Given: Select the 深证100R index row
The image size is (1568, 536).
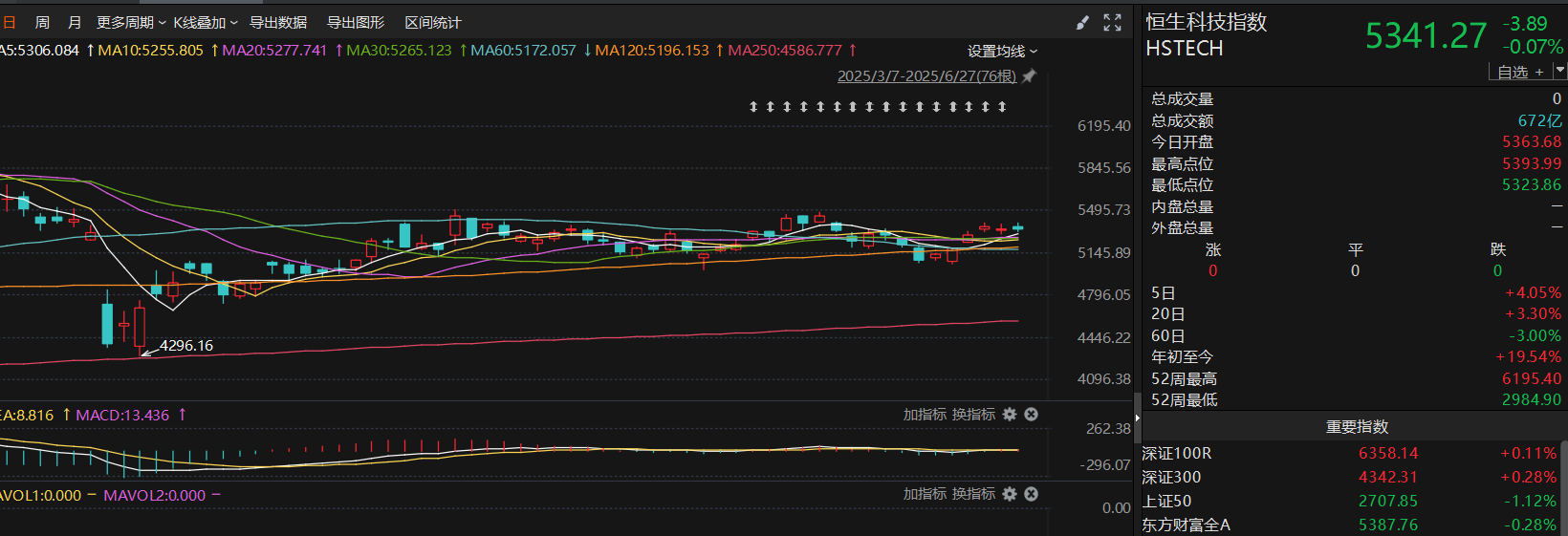Looking at the screenshot, I should [1350, 454].
